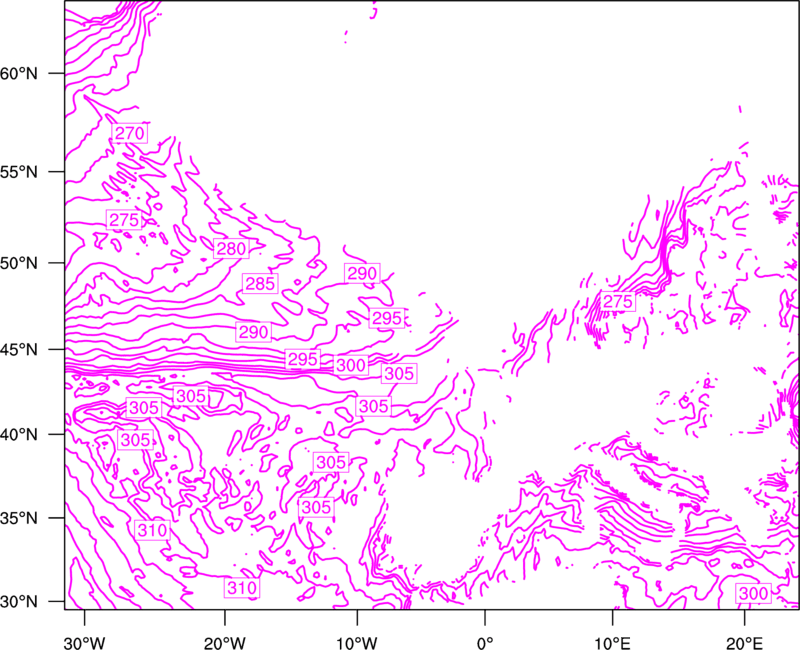Click the 60°N latitude axis label
Image resolution: width=800 pixels, height=650 pixels.
coord(19,74)
